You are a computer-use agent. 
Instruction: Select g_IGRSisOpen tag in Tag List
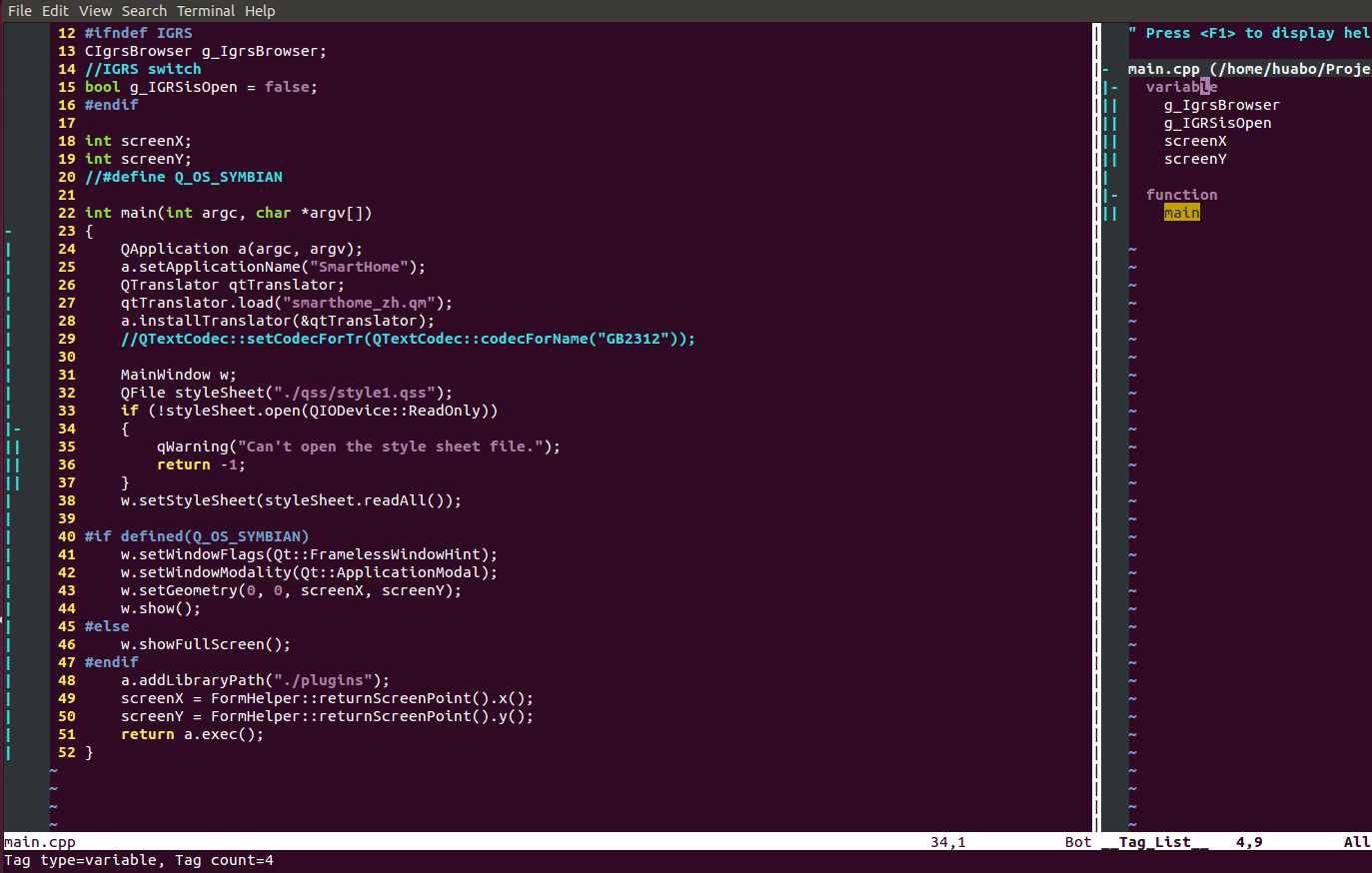point(1218,123)
